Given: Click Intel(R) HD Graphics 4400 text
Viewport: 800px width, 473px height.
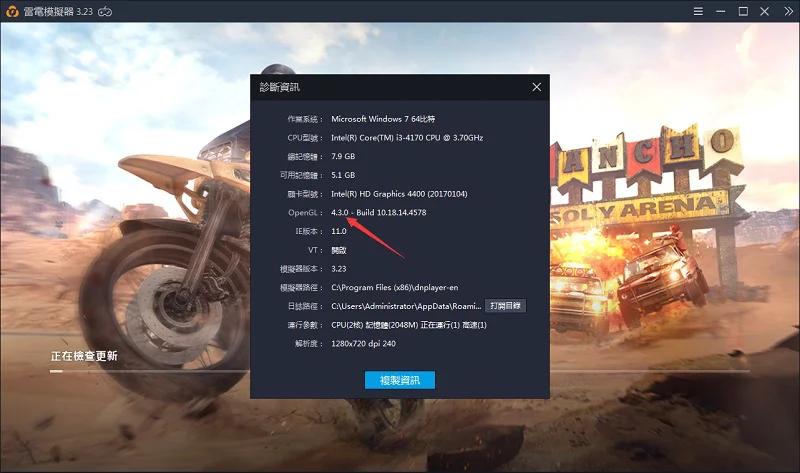Looking at the screenshot, I should [399, 194].
